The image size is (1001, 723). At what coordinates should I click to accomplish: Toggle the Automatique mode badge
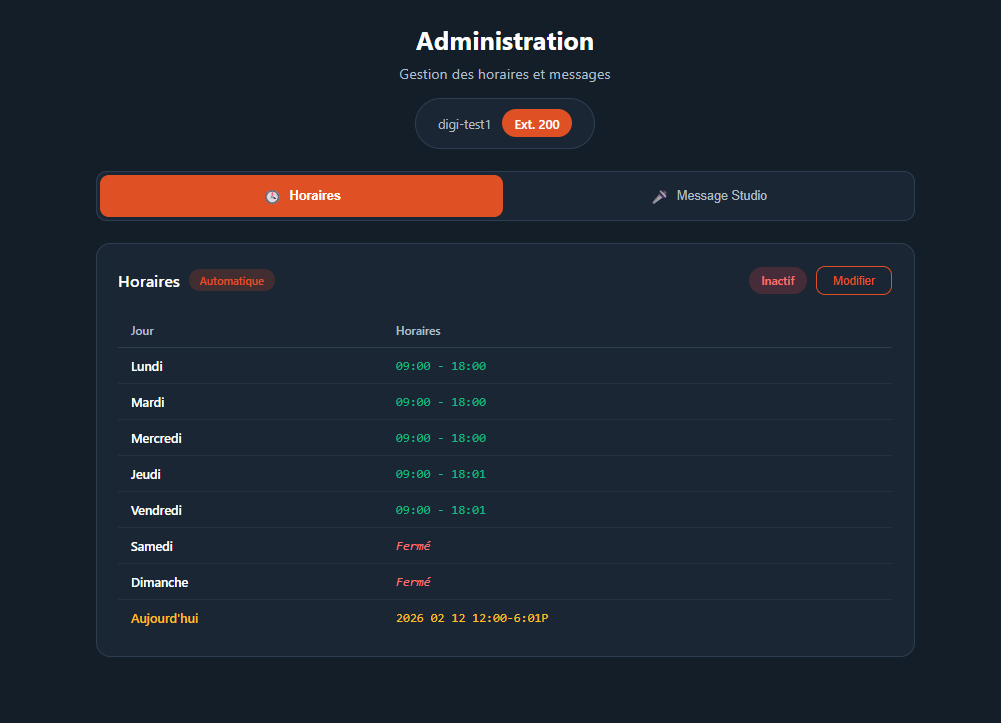(231, 280)
